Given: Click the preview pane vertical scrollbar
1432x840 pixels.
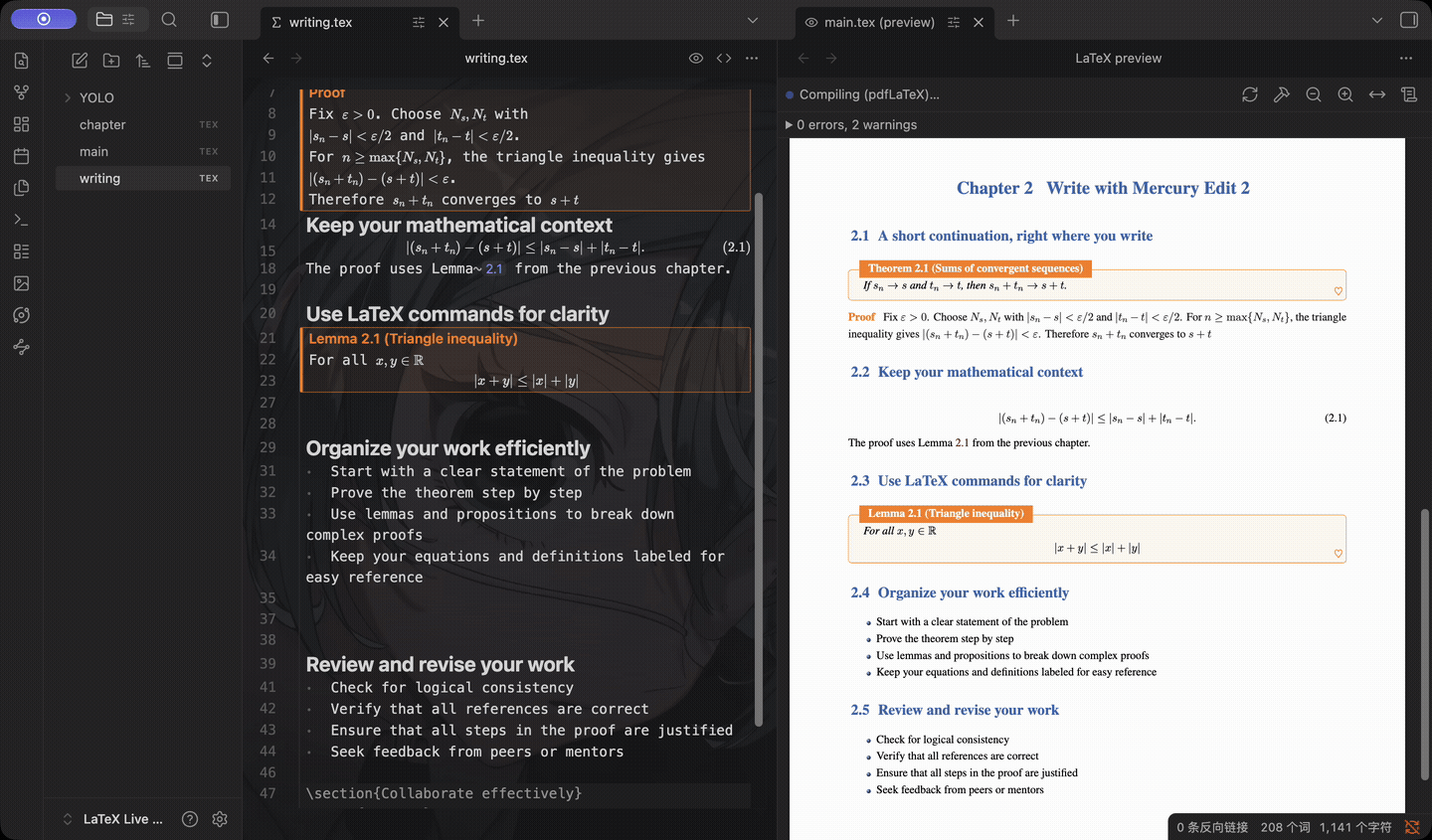Looking at the screenshot, I should pyautogui.click(x=1425, y=644).
